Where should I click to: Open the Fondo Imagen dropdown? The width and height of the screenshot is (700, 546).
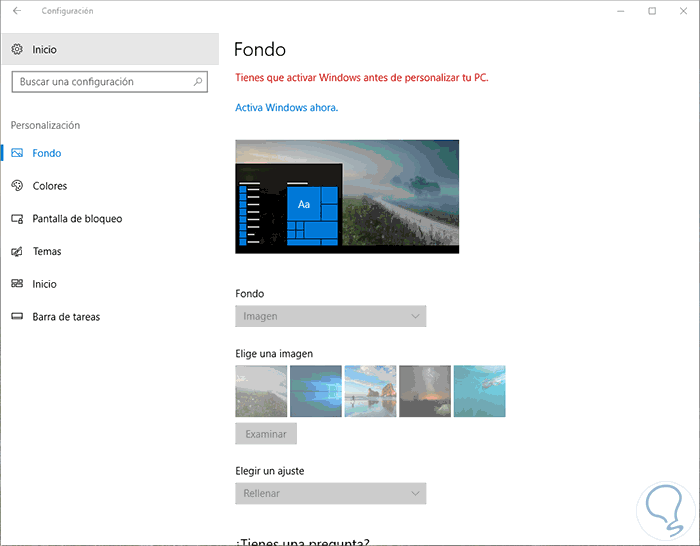[x=330, y=316]
